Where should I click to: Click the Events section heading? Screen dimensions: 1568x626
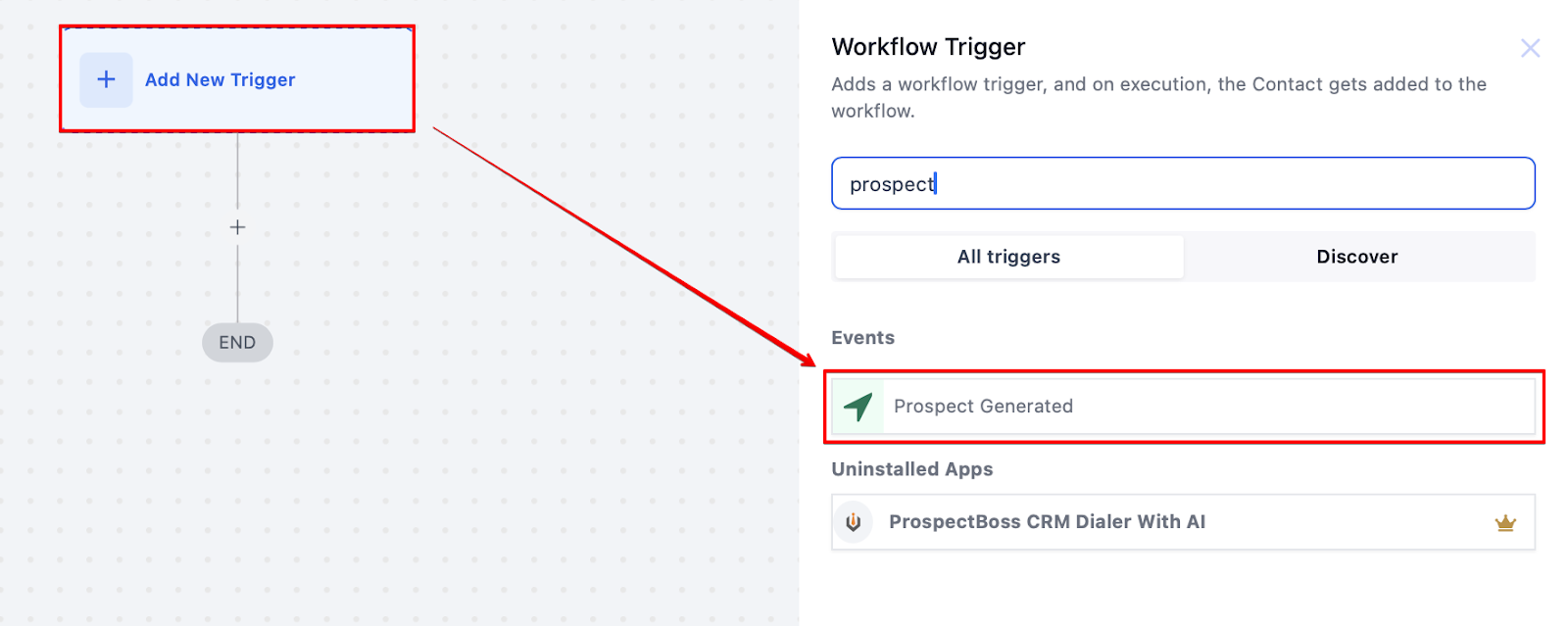point(862,338)
